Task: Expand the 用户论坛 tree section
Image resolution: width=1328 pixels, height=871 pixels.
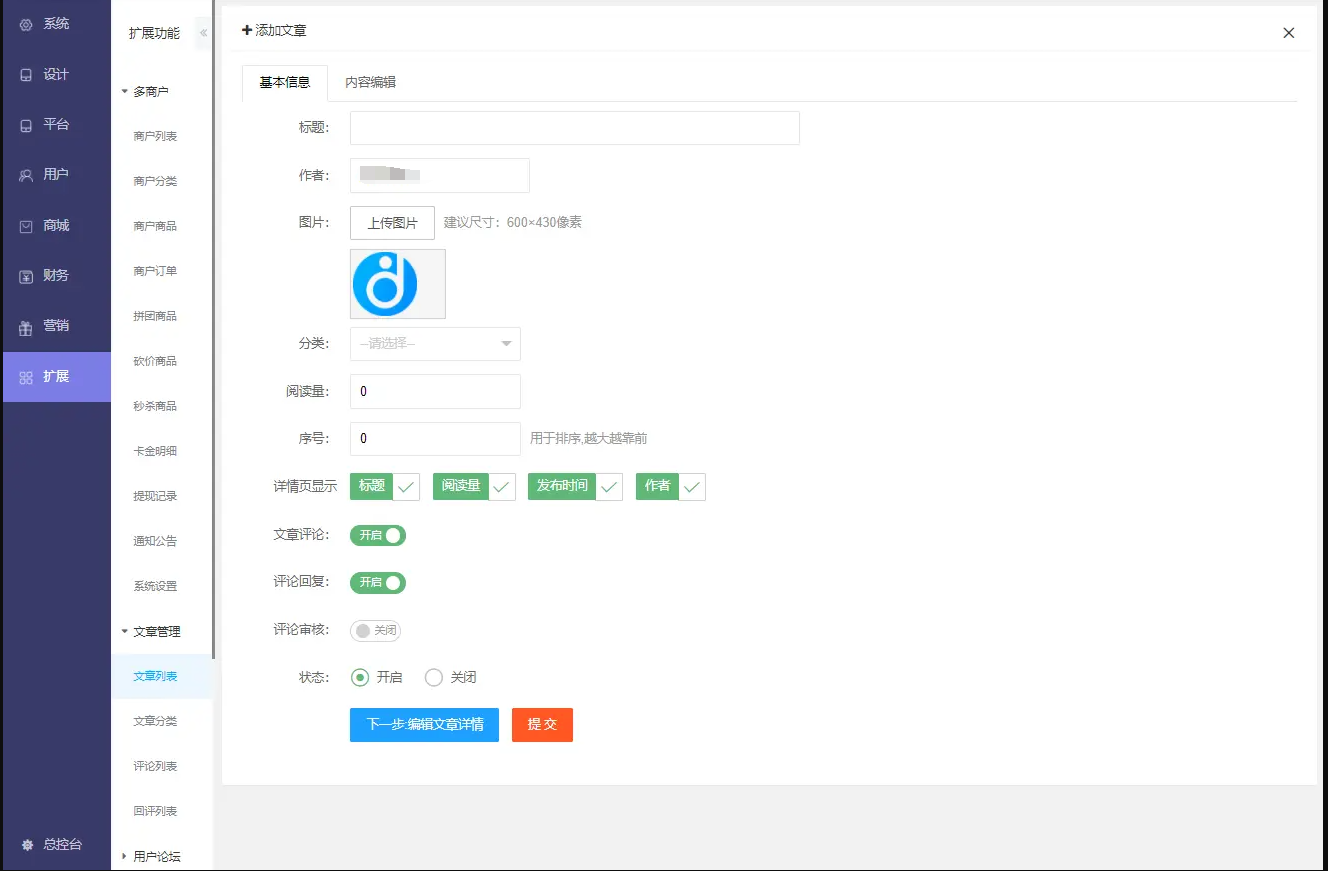Action: point(125,856)
